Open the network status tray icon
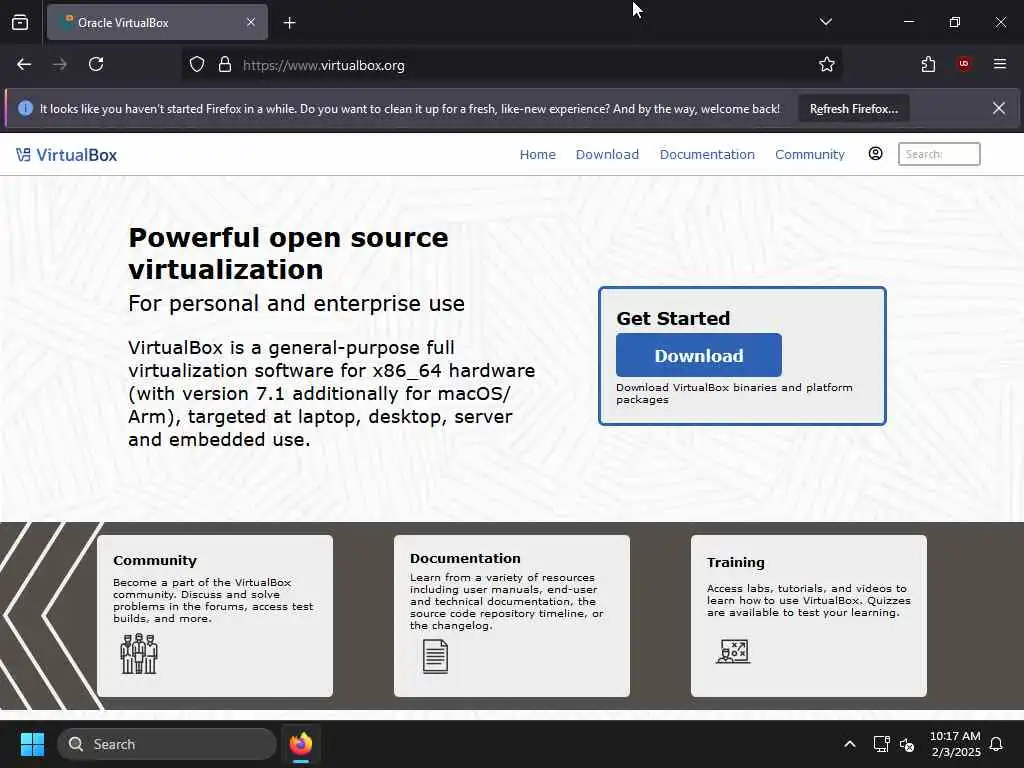 [881, 744]
